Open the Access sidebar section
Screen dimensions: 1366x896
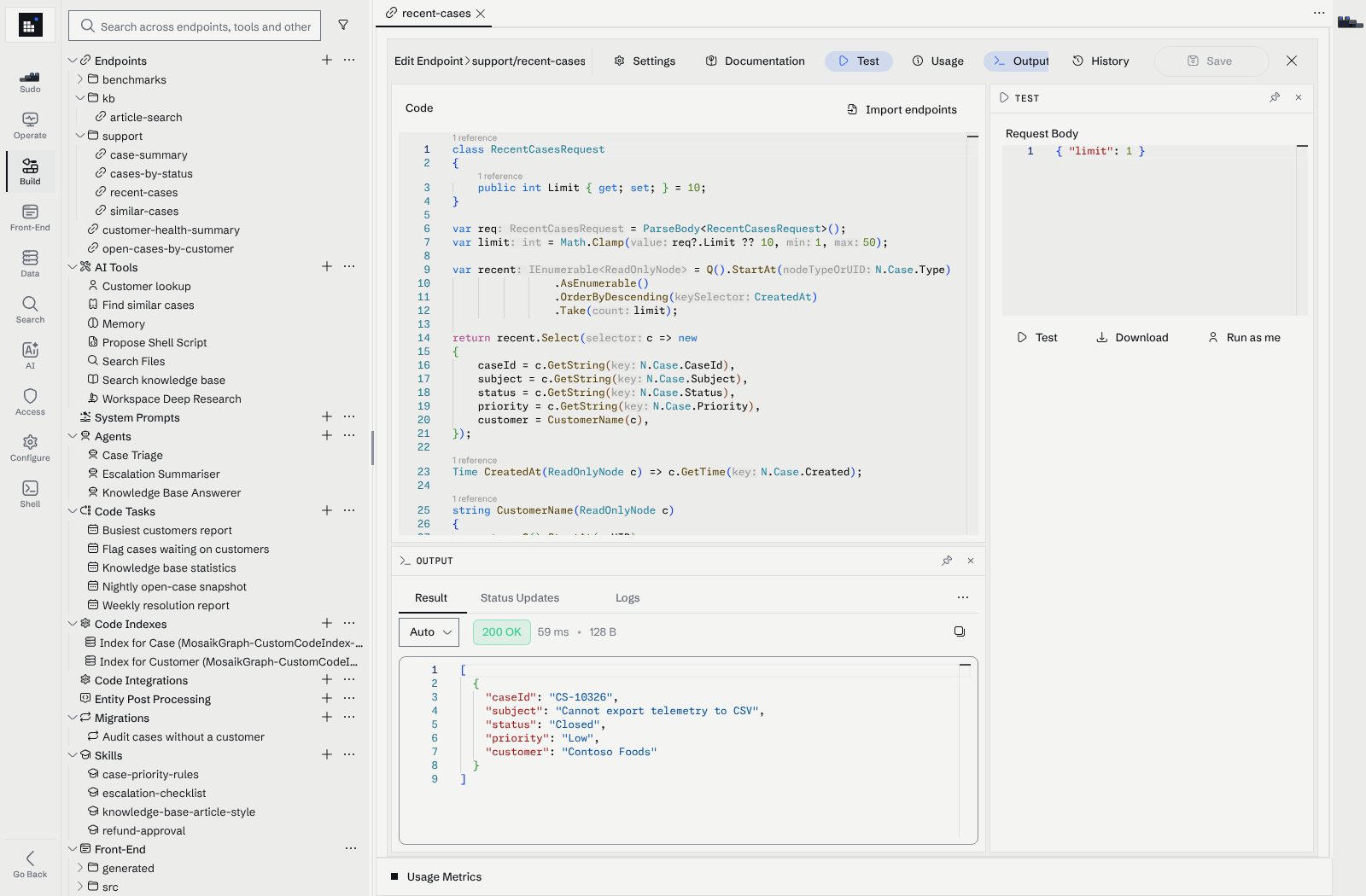pos(30,402)
